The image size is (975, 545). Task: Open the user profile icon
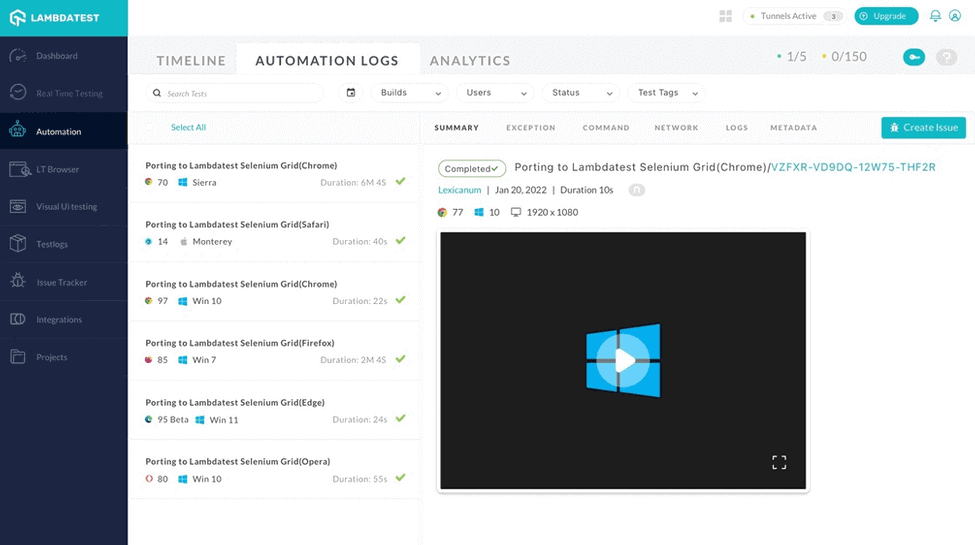(x=955, y=16)
